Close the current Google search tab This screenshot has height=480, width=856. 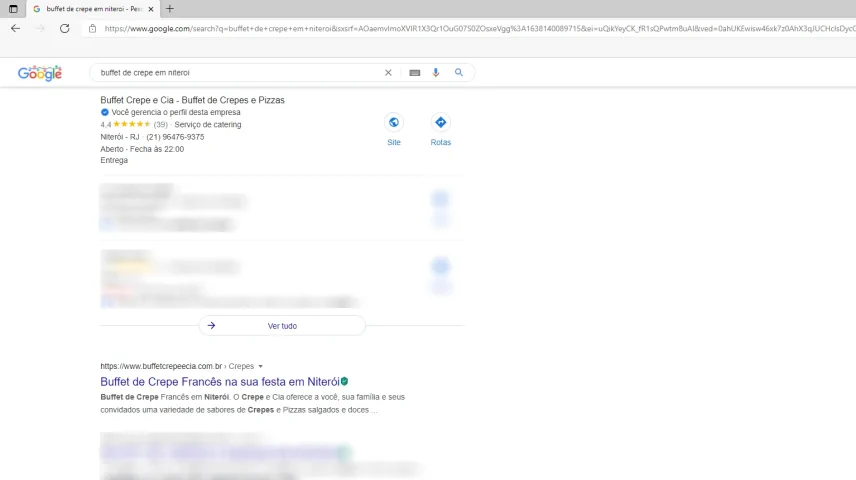click(151, 9)
